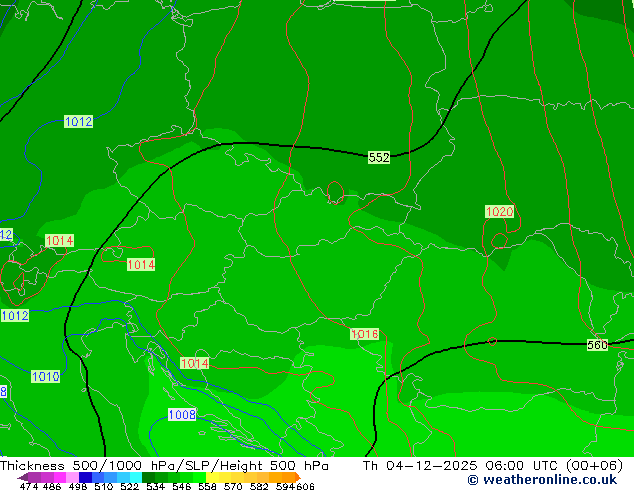Screen dimensions: 634x490
Task: Click the blue 1010 isobar label
Action: 46,377
